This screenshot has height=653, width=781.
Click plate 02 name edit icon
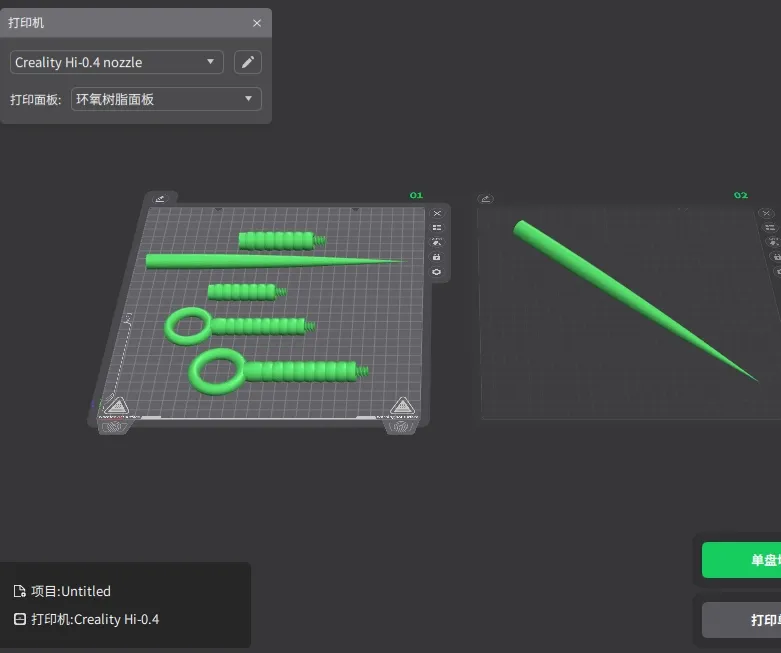(x=486, y=200)
